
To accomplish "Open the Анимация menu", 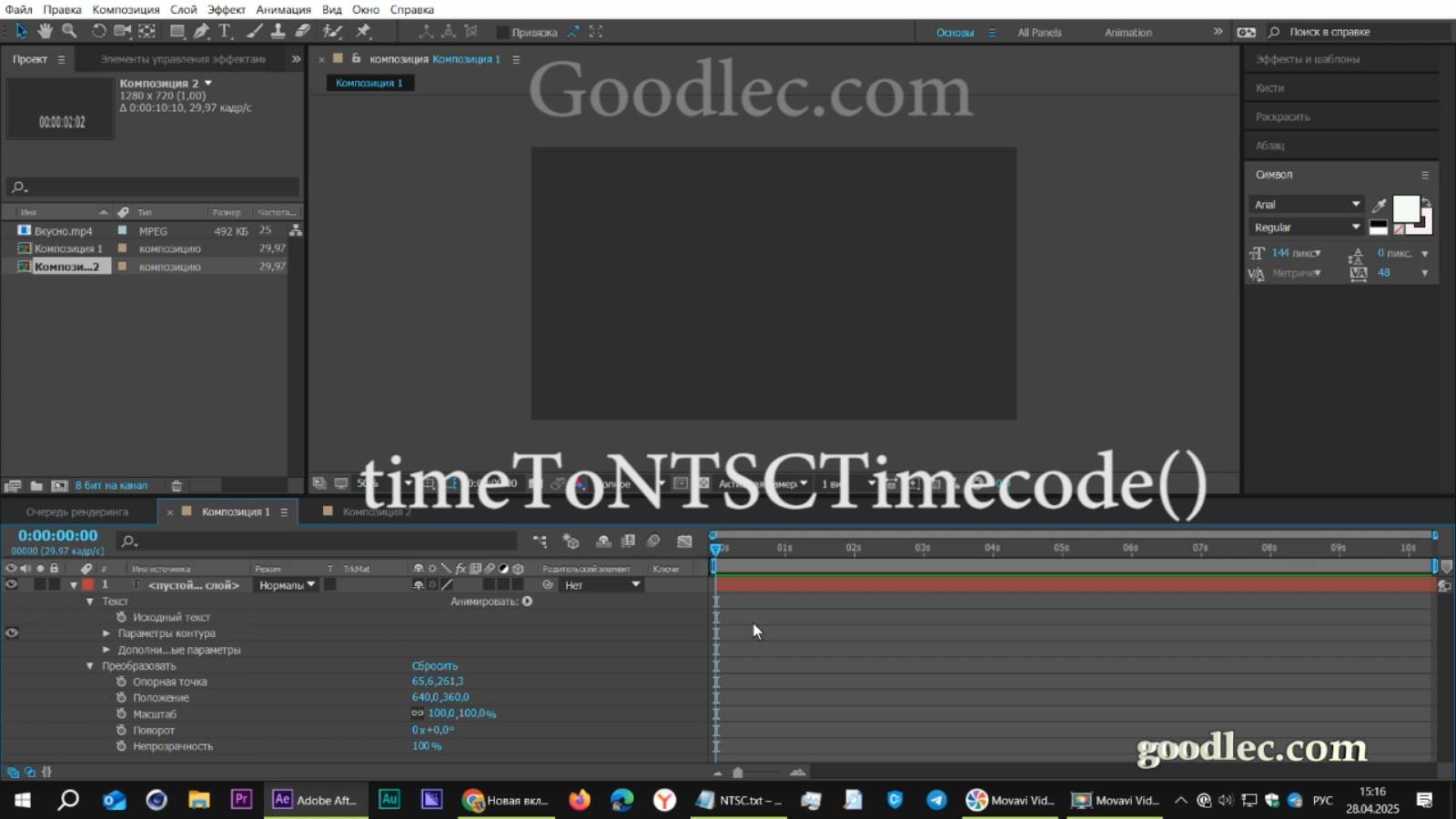I will tap(282, 9).
